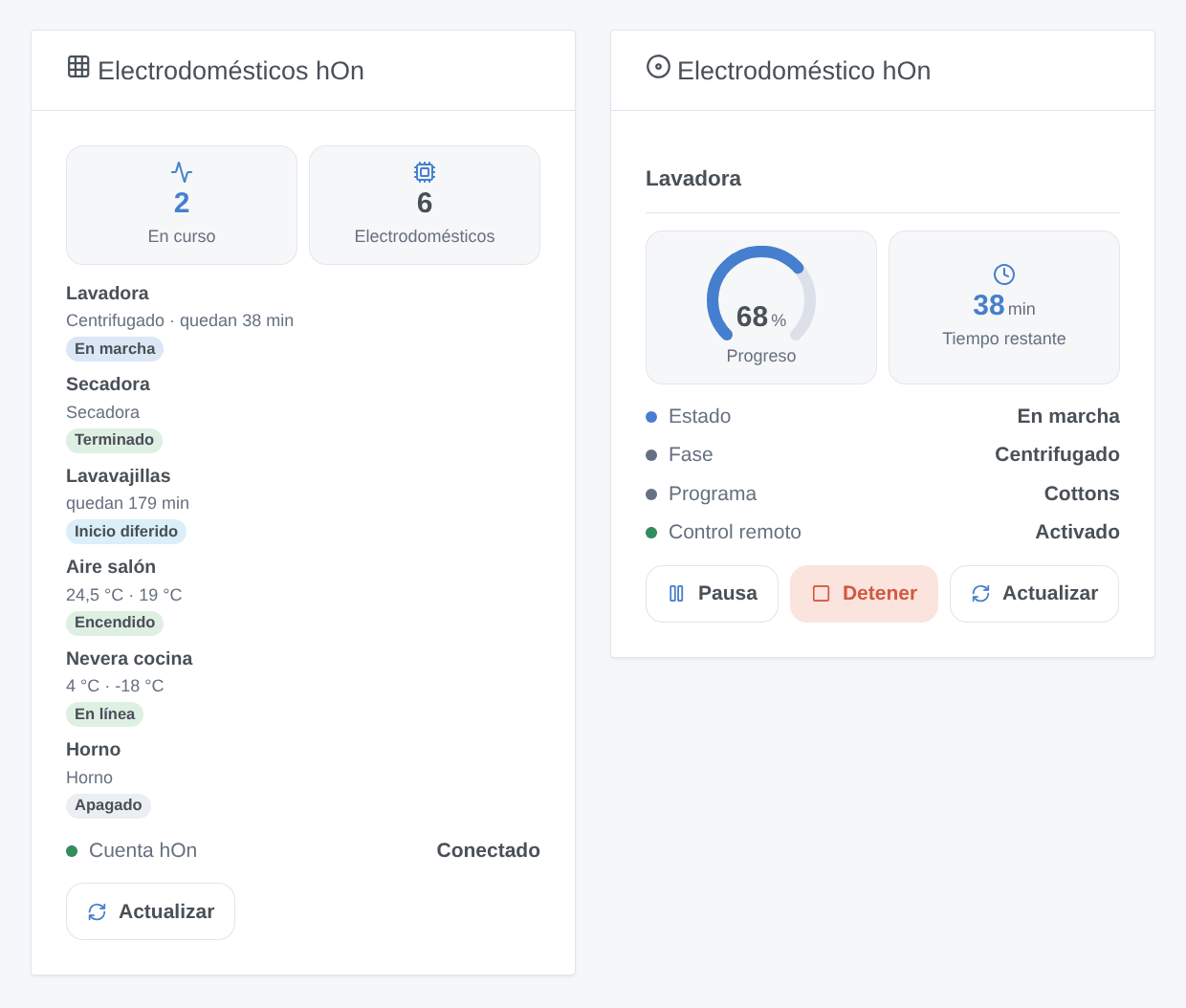Viewport: 1186px width, 1008px height.
Task: Click '4 °C · -18 °C' temperature text
Action: tap(115, 687)
